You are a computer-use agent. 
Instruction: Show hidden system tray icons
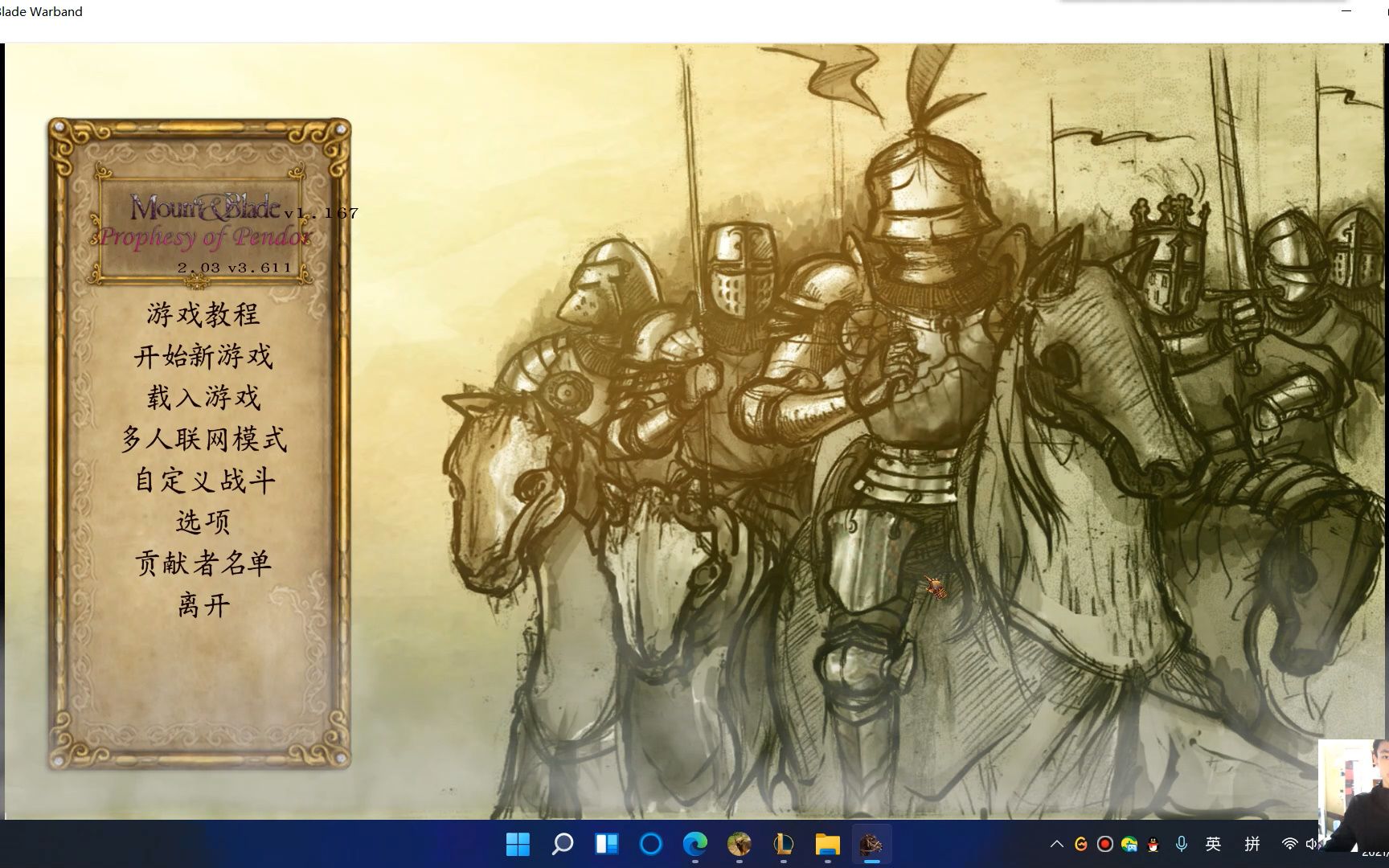point(1057,844)
